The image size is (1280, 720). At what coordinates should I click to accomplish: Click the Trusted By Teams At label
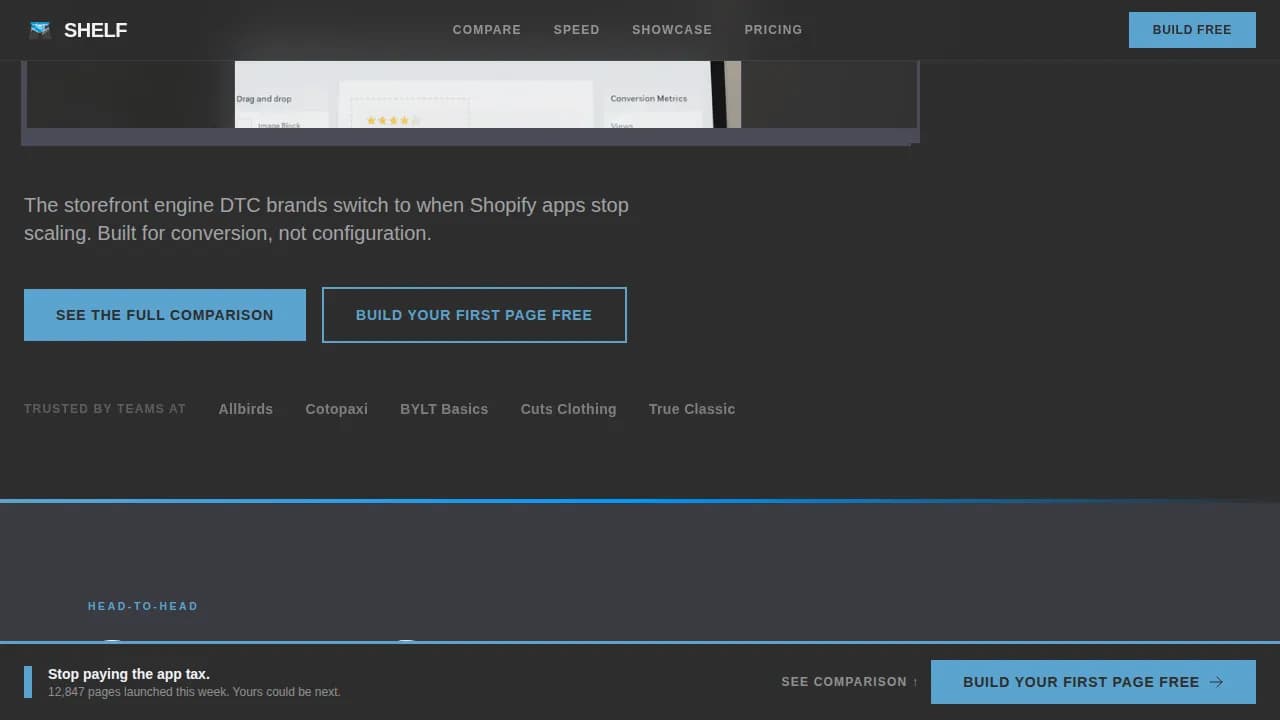tap(105, 409)
